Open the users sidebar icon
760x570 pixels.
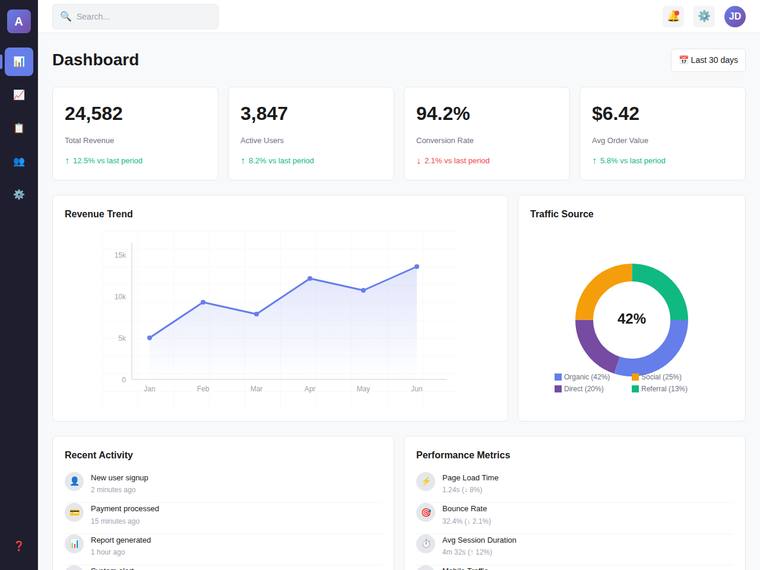point(19,161)
